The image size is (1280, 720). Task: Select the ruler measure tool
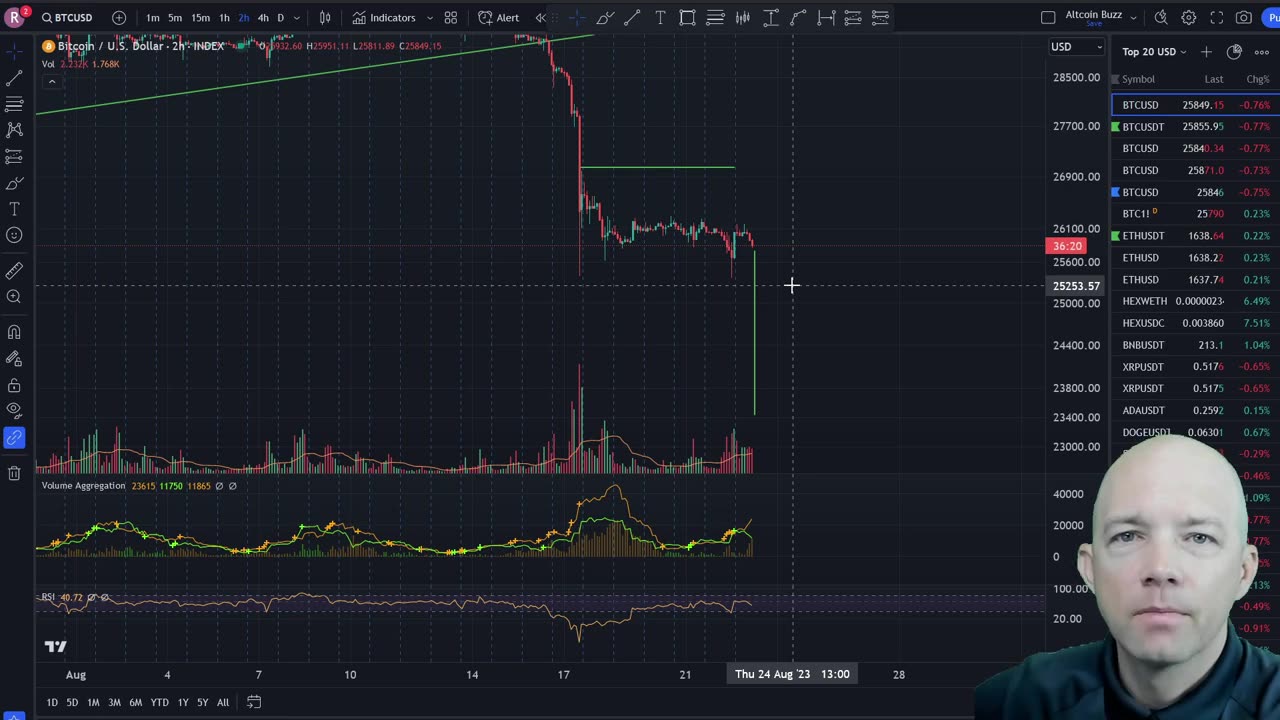click(x=14, y=270)
